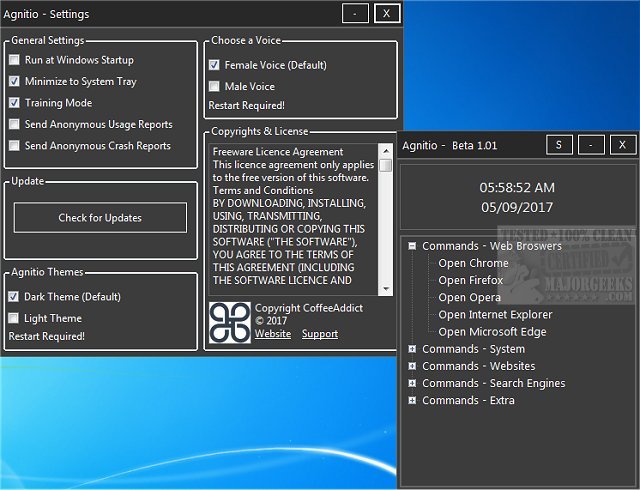Image resolution: width=640 pixels, height=490 pixels.
Task: Collapse Commands - Web Broswers node
Action: (412, 246)
